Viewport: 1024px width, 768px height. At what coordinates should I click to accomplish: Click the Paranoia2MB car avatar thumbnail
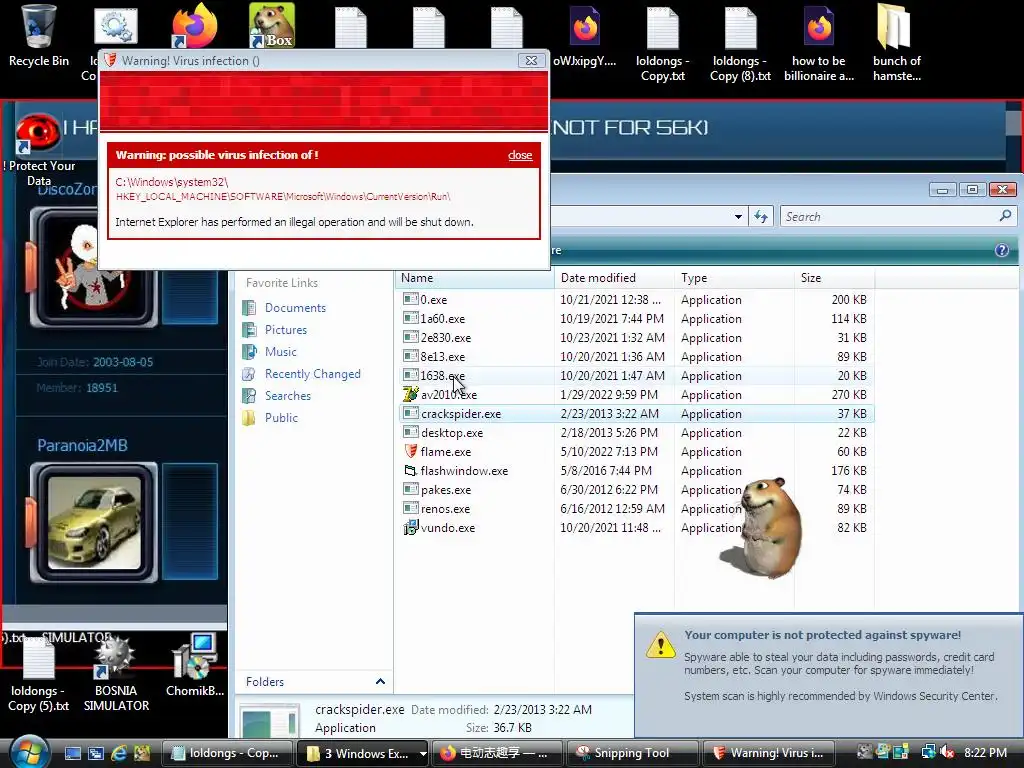pyautogui.click(x=94, y=522)
